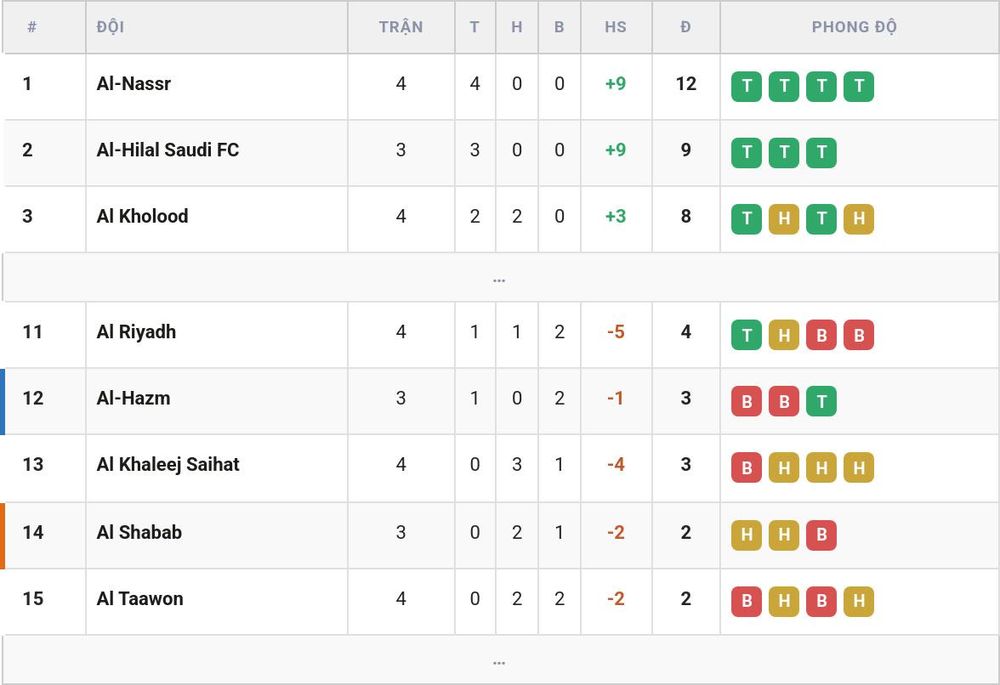The width and height of the screenshot is (1000, 685).
Task: Open the Al-Hilal Saudi FC team link
Action: point(168,150)
